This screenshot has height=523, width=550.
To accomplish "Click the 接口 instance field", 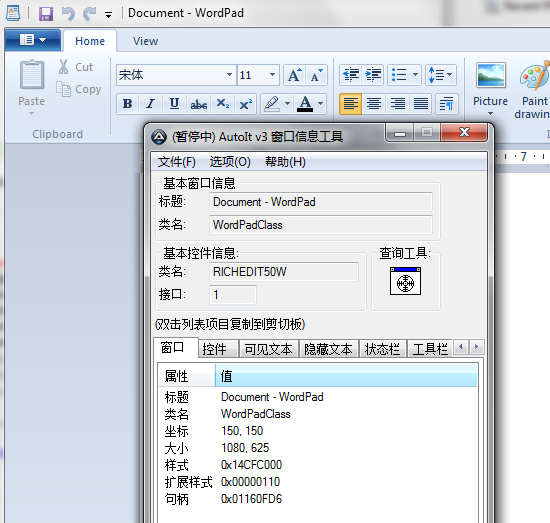I will [233, 294].
